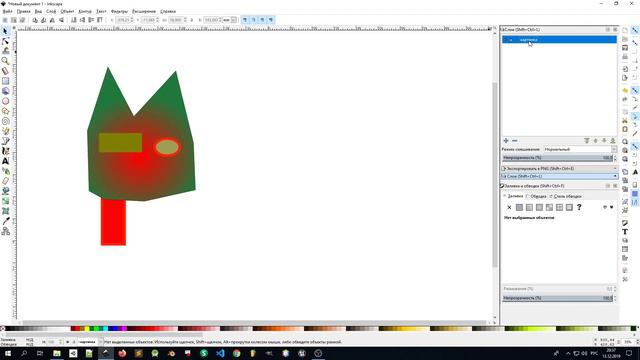The image size is (640, 360).
Task: Pick the yellow swatch in palette
Action: click(87, 329)
